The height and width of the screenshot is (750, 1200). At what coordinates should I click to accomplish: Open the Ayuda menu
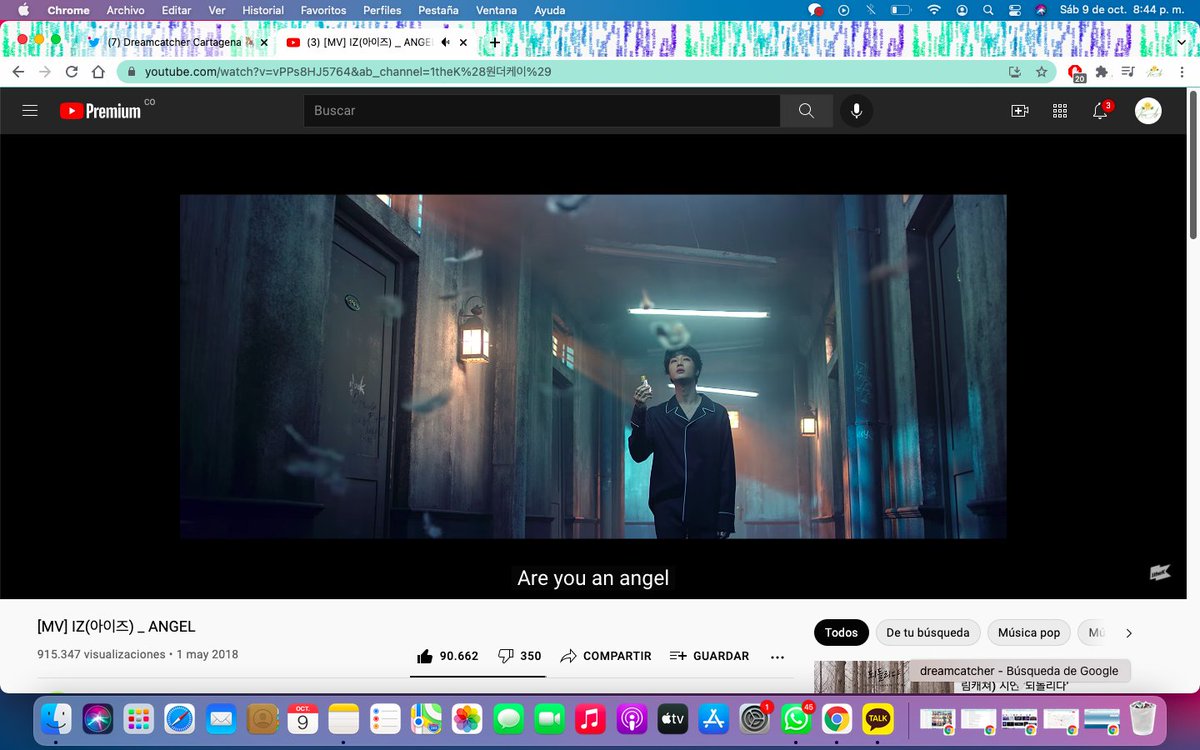(x=549, y=10)
